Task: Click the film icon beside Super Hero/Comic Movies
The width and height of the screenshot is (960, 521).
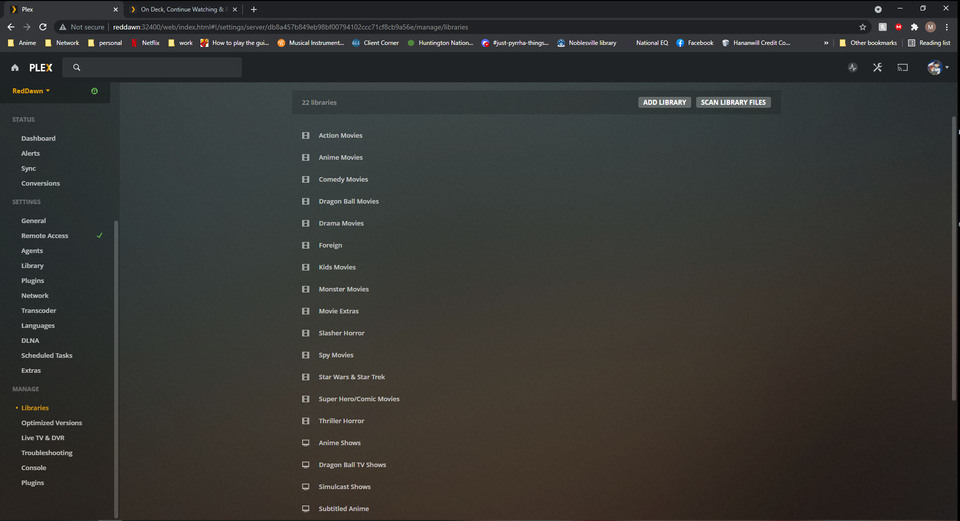Action: click(306, 399)
